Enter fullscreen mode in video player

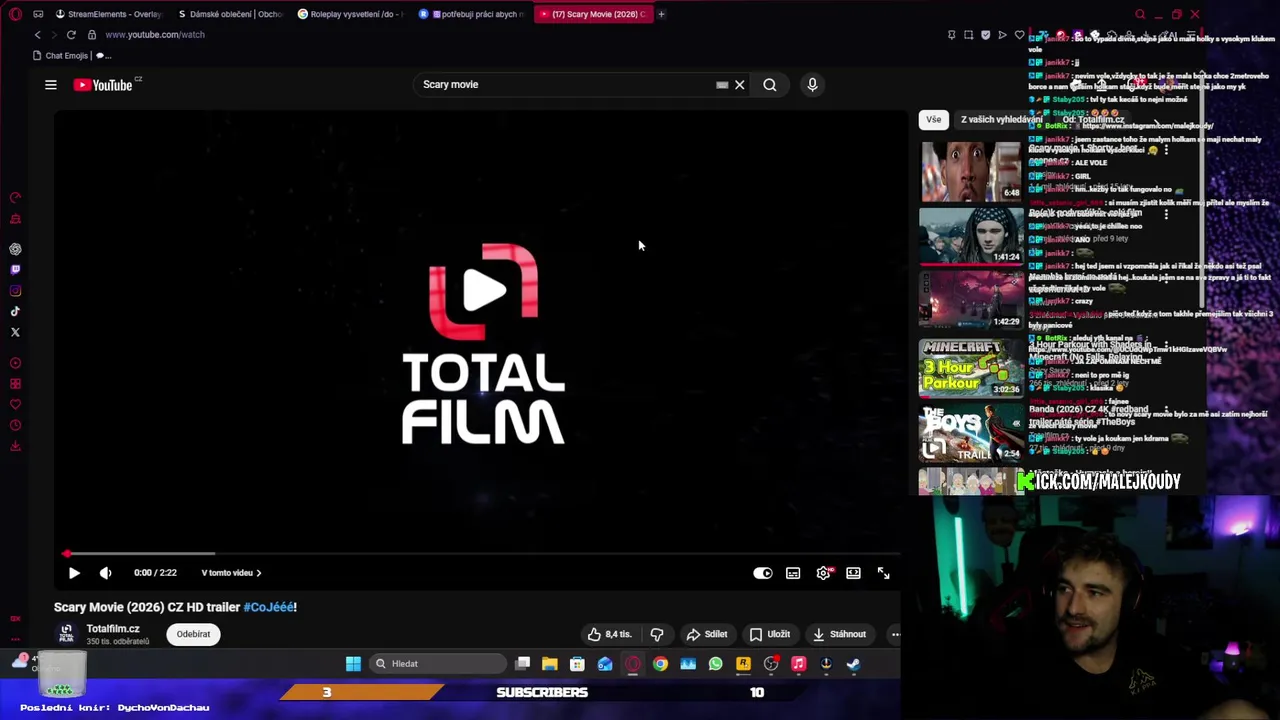884,573
